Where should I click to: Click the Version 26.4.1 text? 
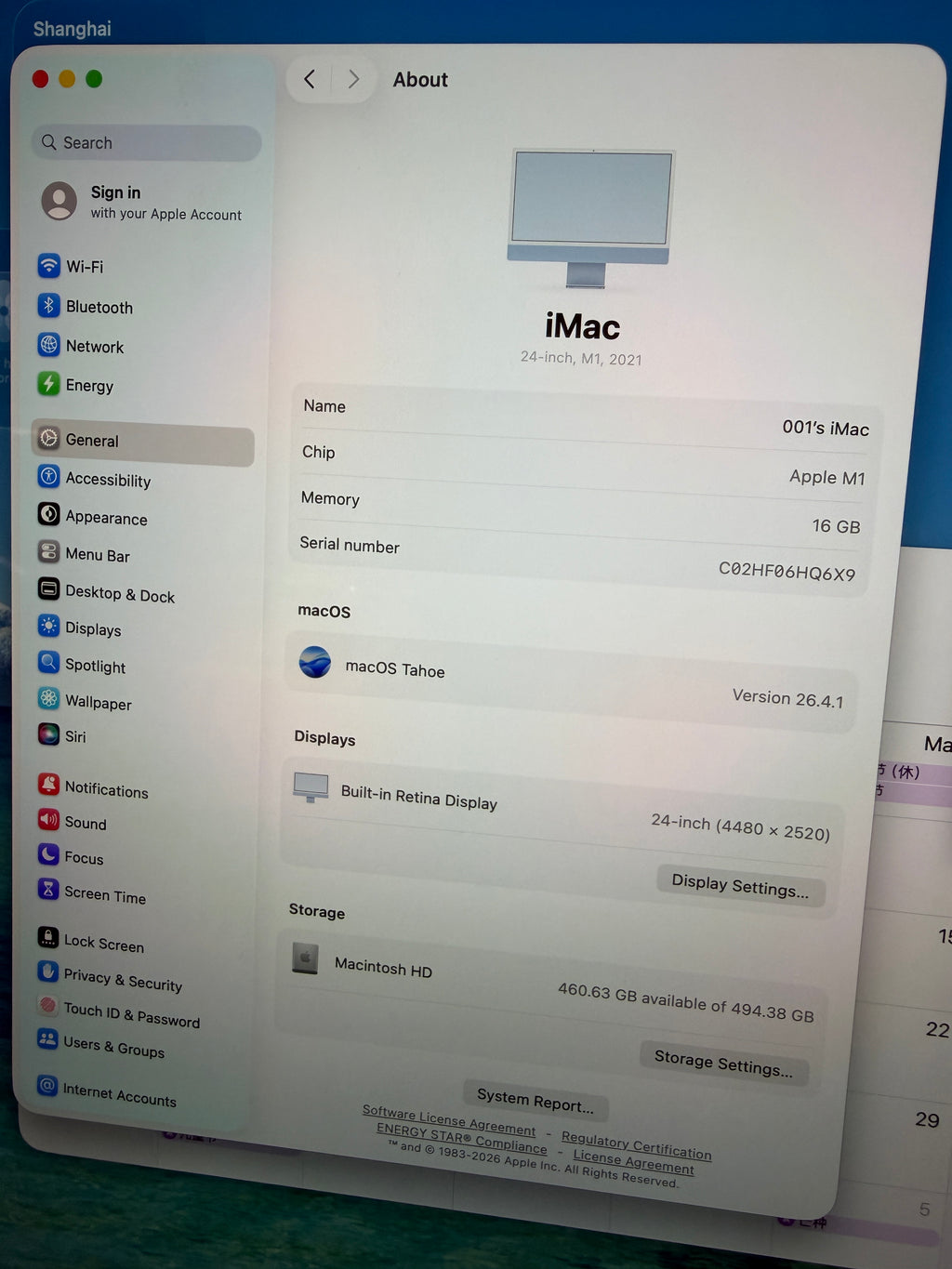click(787, 698)
